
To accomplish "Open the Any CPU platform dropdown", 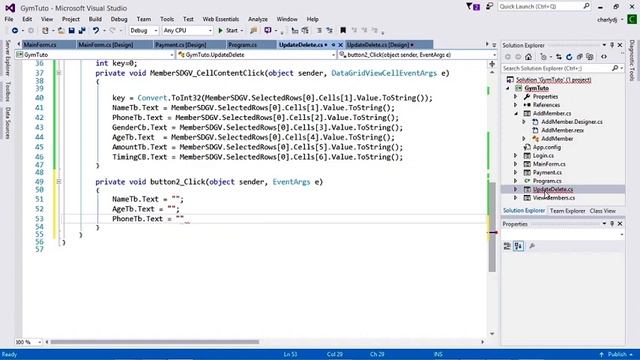I will (187, 31).
